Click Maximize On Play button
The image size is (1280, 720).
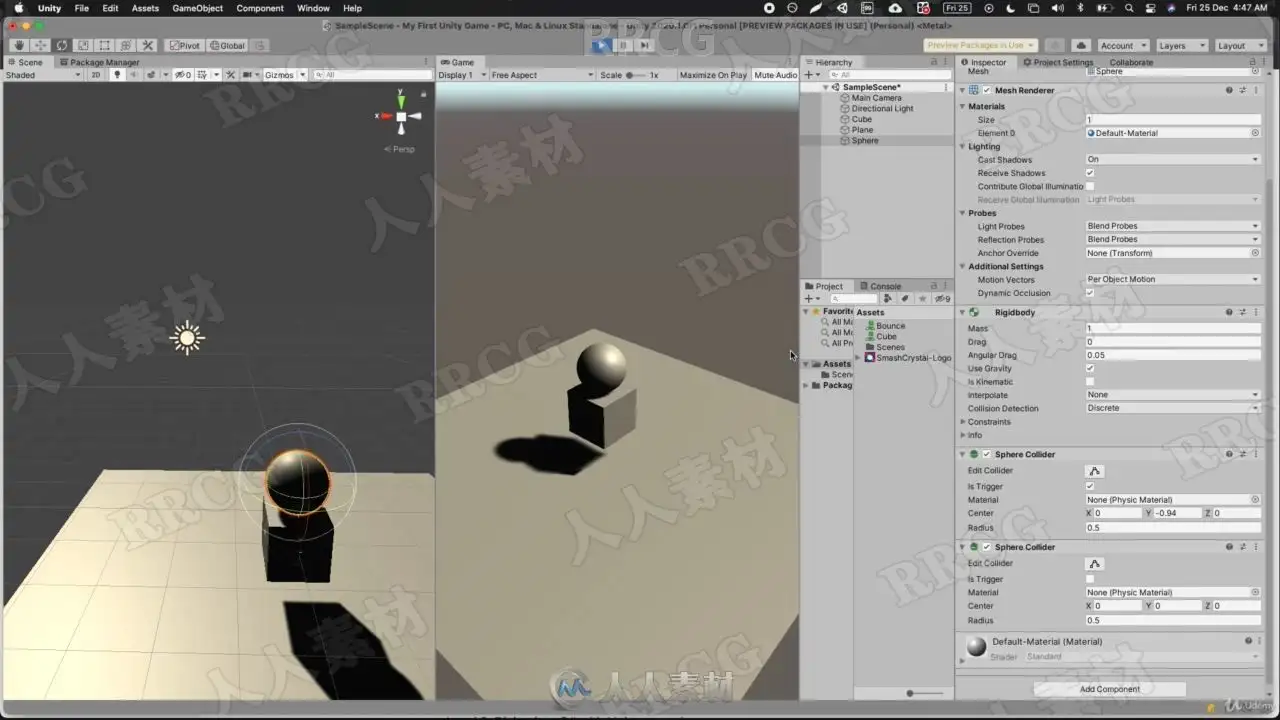(x=713, y=75)
